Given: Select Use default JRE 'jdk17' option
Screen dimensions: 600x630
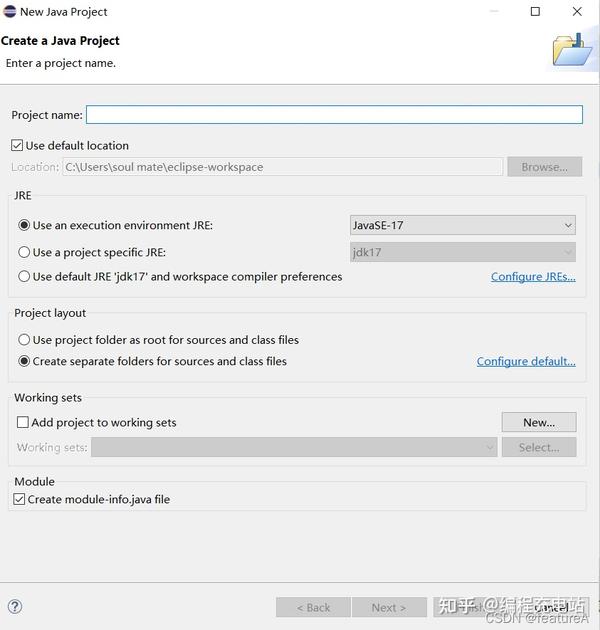Looking at the screenshot, I should pyautogui.click(x=25, y=276).
